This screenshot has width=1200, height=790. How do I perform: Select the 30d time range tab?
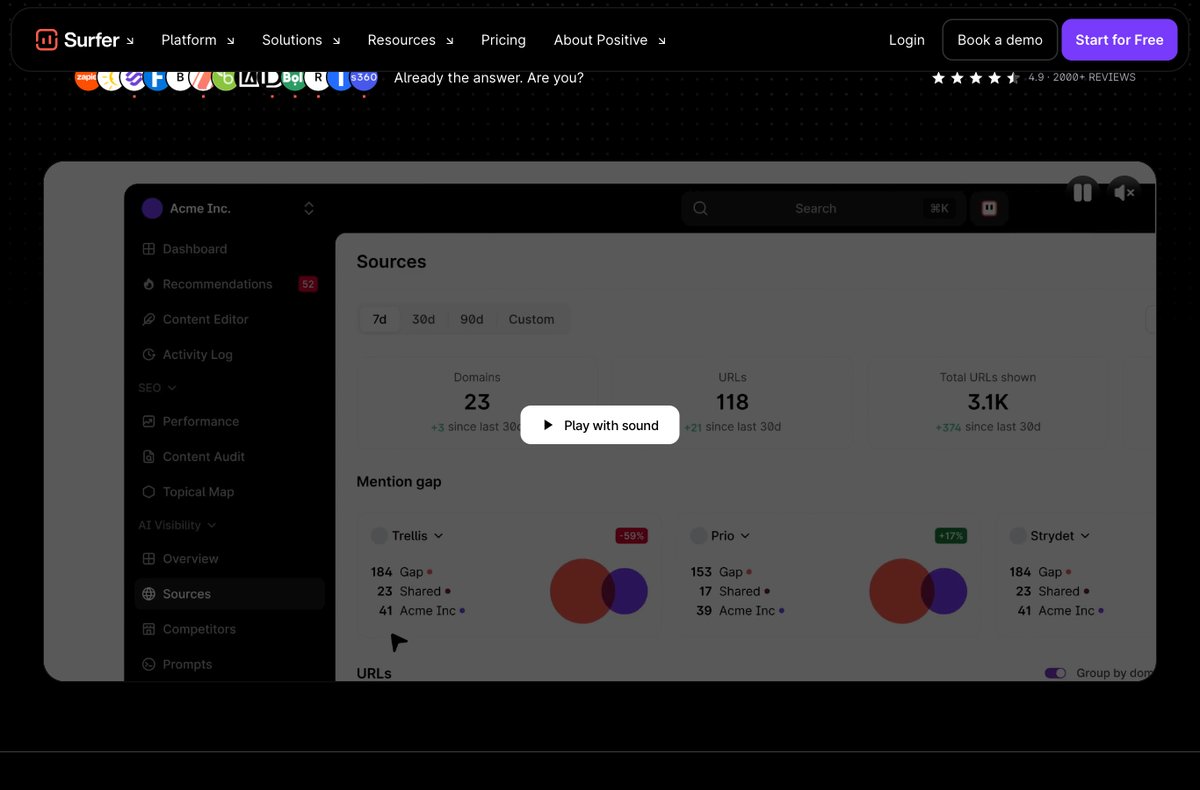424,319
